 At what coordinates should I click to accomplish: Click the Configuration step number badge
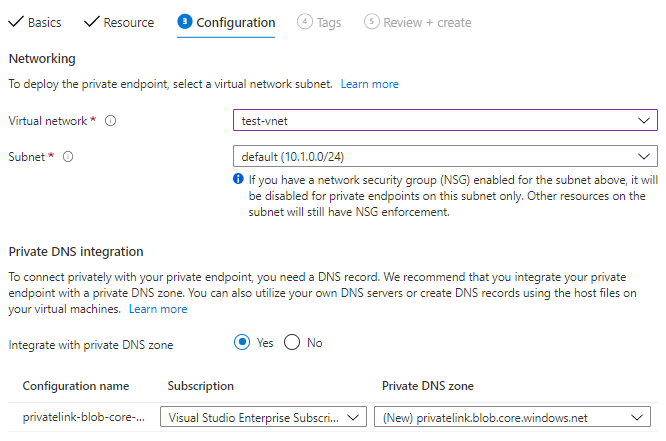coord(184,22)
